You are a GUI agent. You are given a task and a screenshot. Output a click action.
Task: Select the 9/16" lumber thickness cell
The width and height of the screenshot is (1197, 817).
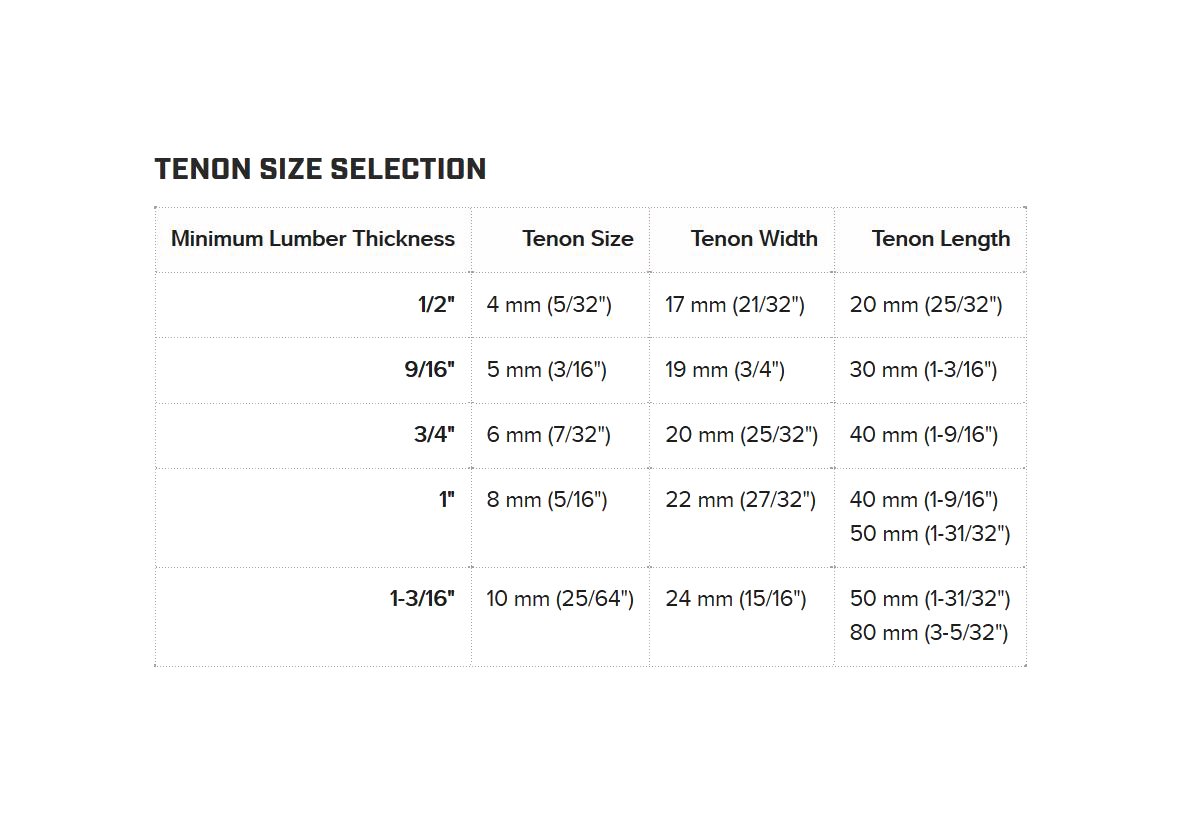point(429,370)
